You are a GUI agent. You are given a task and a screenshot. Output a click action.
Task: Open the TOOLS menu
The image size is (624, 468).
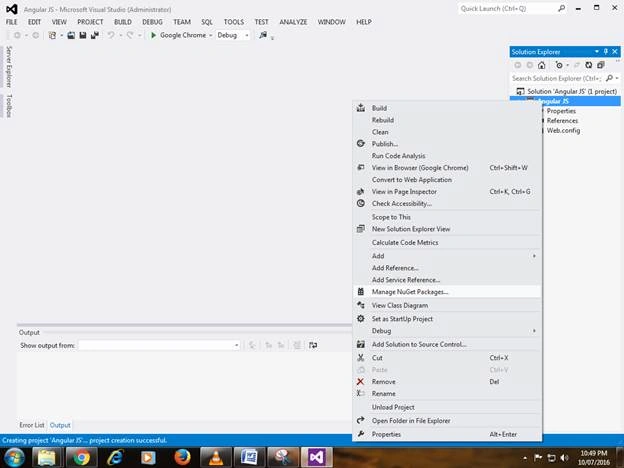pos(234,22)
